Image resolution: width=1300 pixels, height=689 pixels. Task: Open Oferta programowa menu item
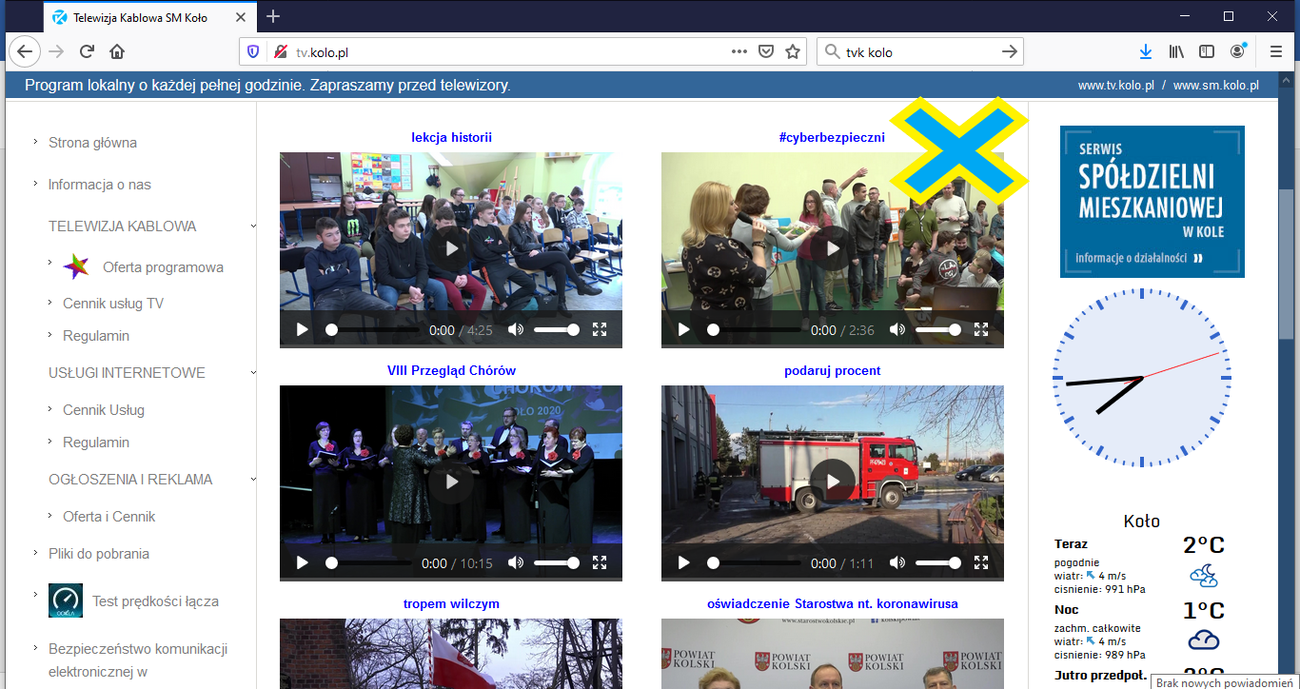coord(163,267)
